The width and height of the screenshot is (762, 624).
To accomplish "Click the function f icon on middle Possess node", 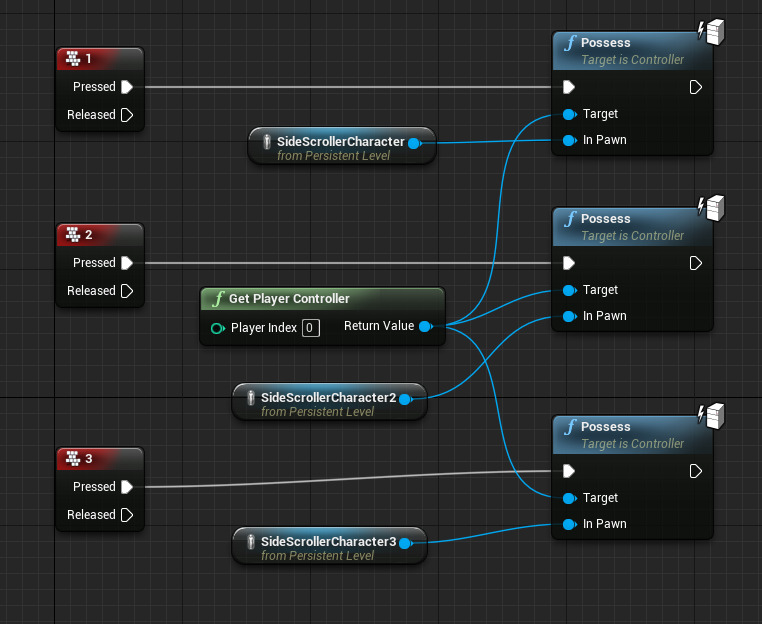I will [x=570, y=219].
